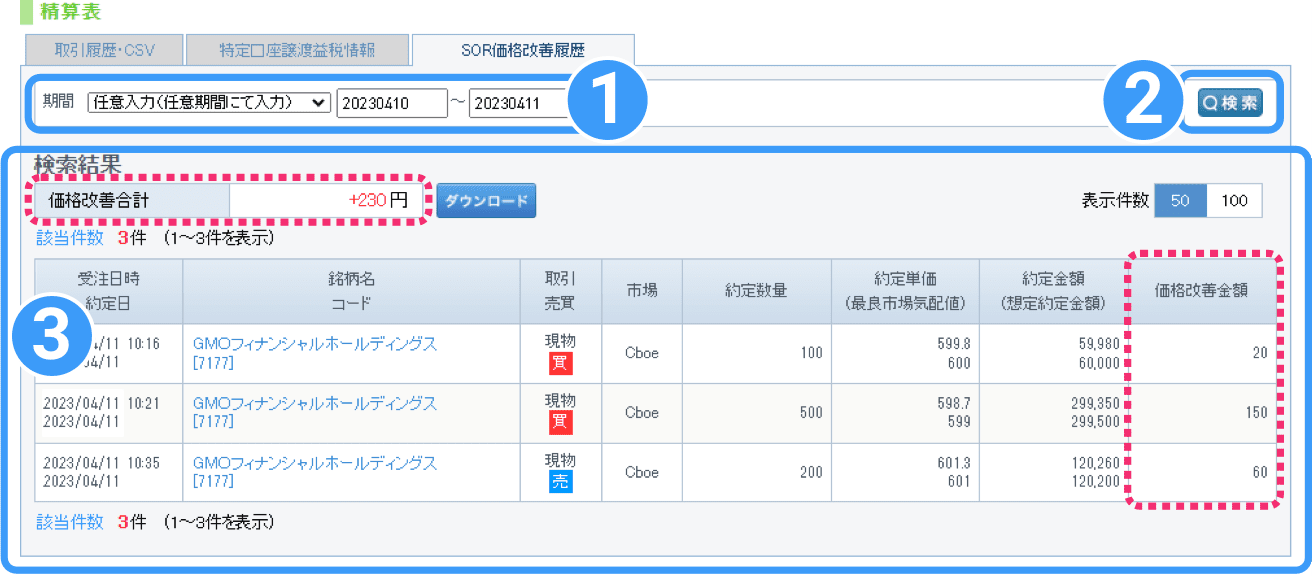Screen dimensions: 1312x576
Task: Open GMO link in the 10:21 row
Action: [314, 403]
